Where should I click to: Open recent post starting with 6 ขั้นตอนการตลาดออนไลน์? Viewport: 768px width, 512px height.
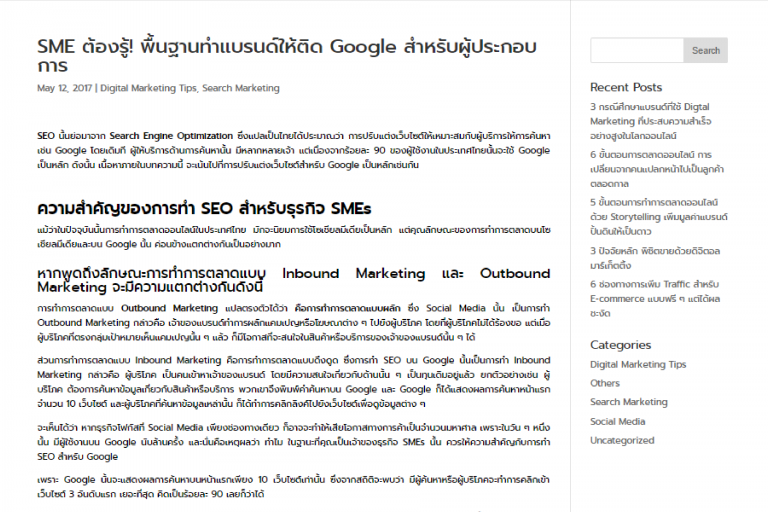click(x=657, y=169)
